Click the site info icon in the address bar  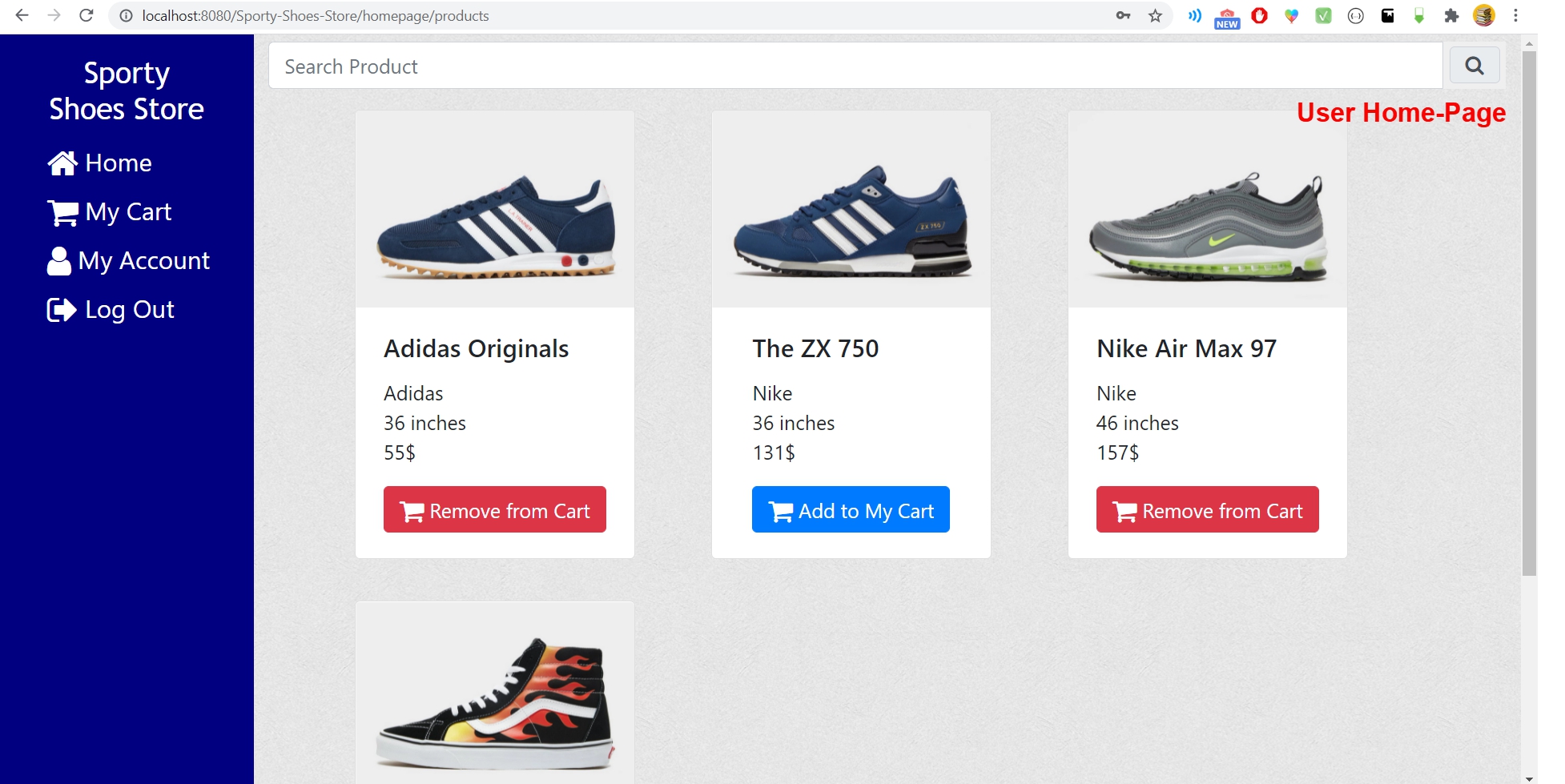click(126, 15)
